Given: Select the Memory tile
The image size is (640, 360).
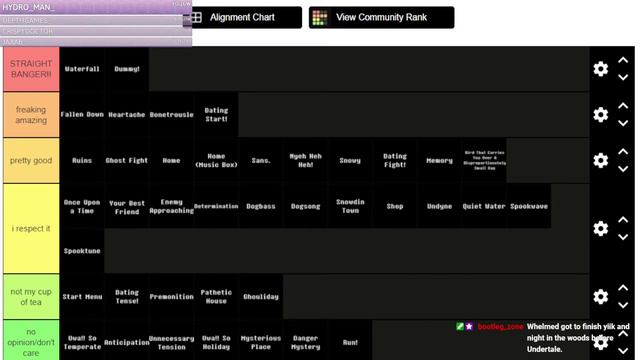Looking at the screenshot, I should click(439, 160).
